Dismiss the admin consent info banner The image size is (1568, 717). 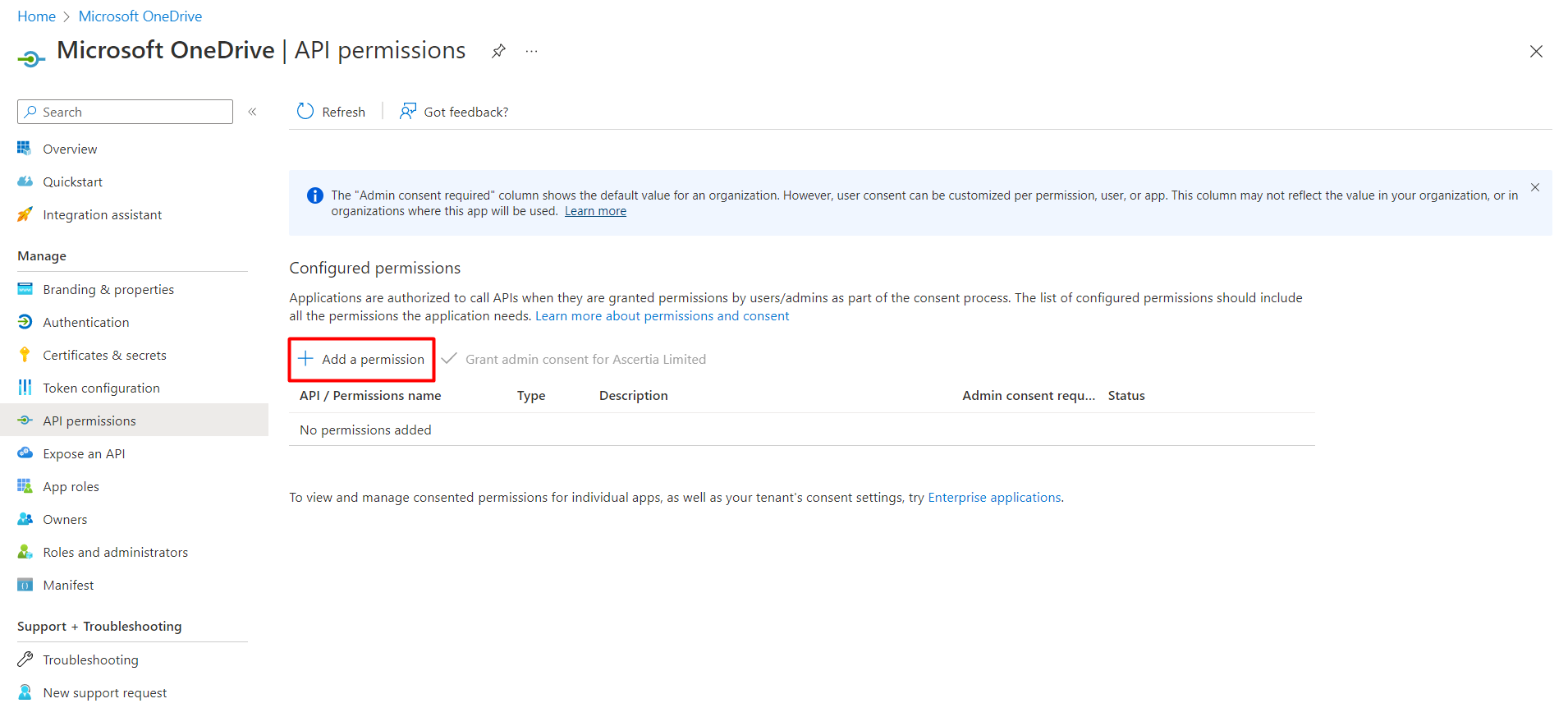1535,187
